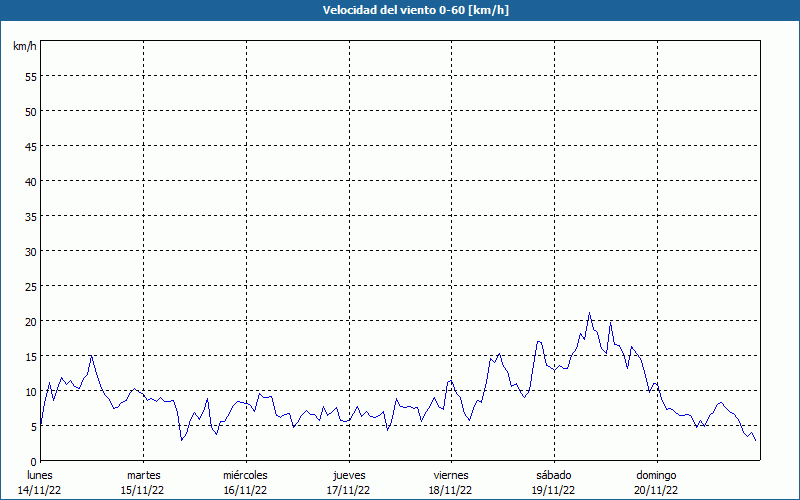The width and height of the screenshot is (800, 500).
Task: Click the highest wind peak on sábado
Action: (589, 313)
